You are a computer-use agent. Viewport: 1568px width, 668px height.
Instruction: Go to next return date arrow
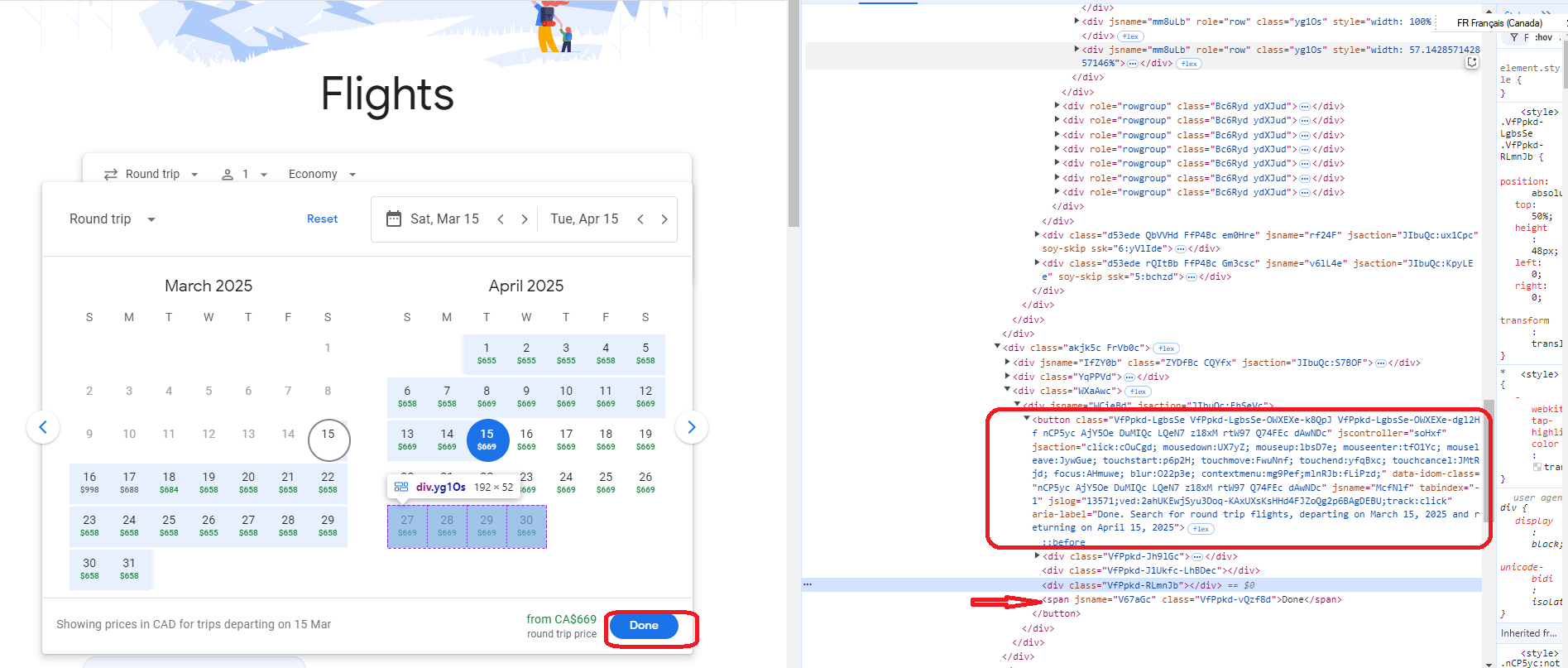pos(664,219)
